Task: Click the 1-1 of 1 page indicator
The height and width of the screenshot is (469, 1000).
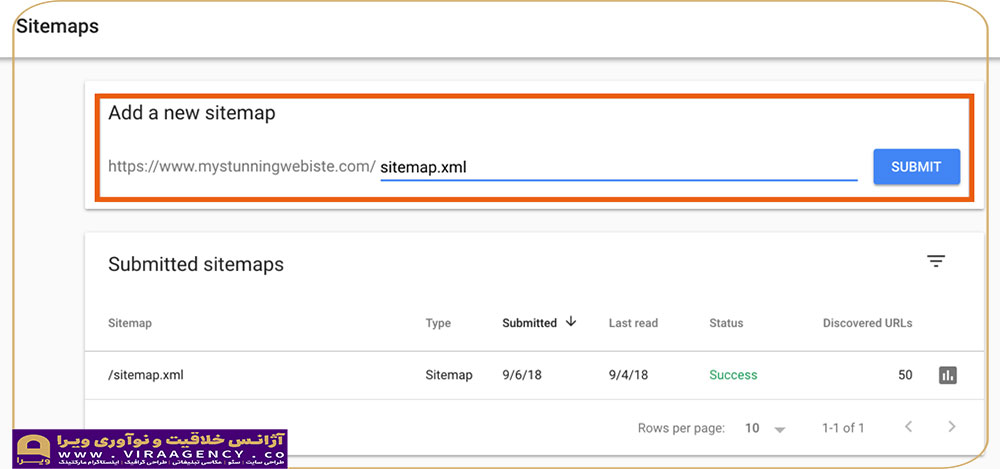Action: coord(843,428)
